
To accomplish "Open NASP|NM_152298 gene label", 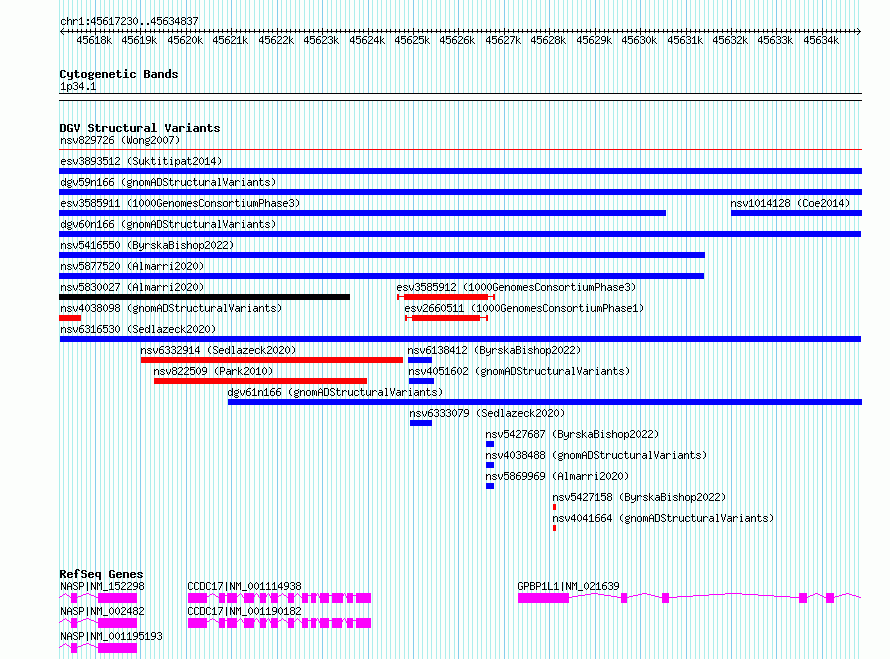I will (102, 586).
